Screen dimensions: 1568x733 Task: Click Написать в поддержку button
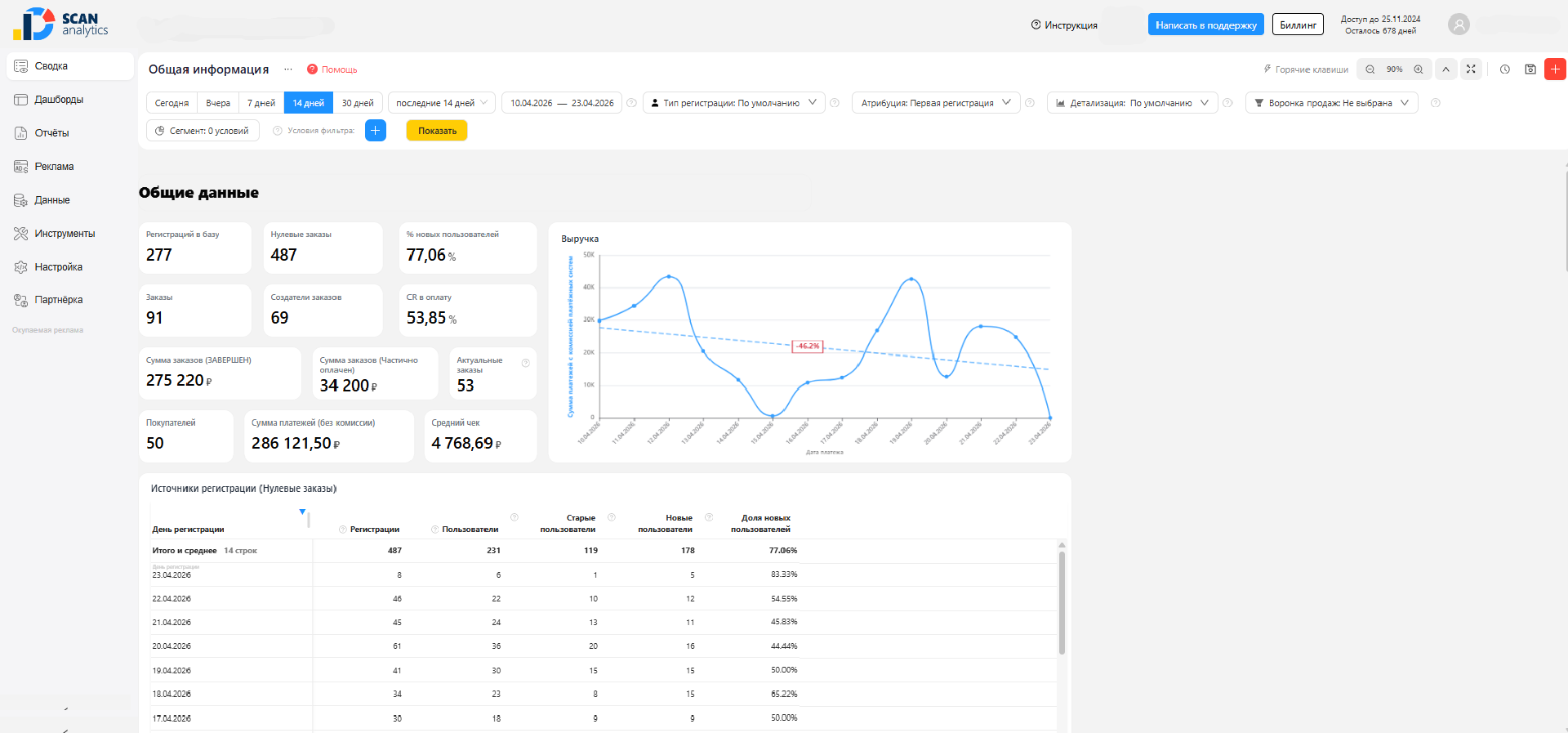point(1205,25)
